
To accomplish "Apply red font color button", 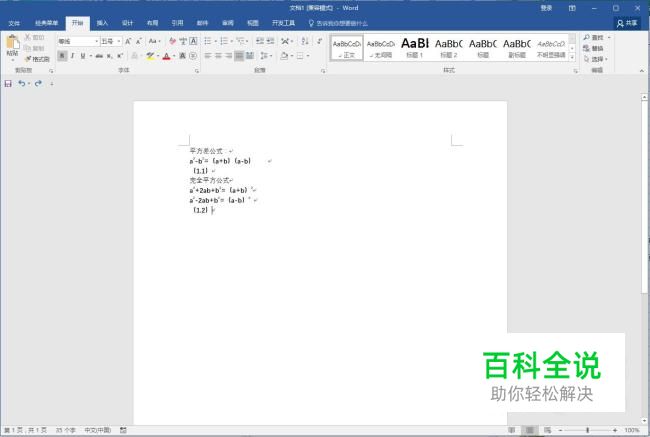I will [167, 56].
